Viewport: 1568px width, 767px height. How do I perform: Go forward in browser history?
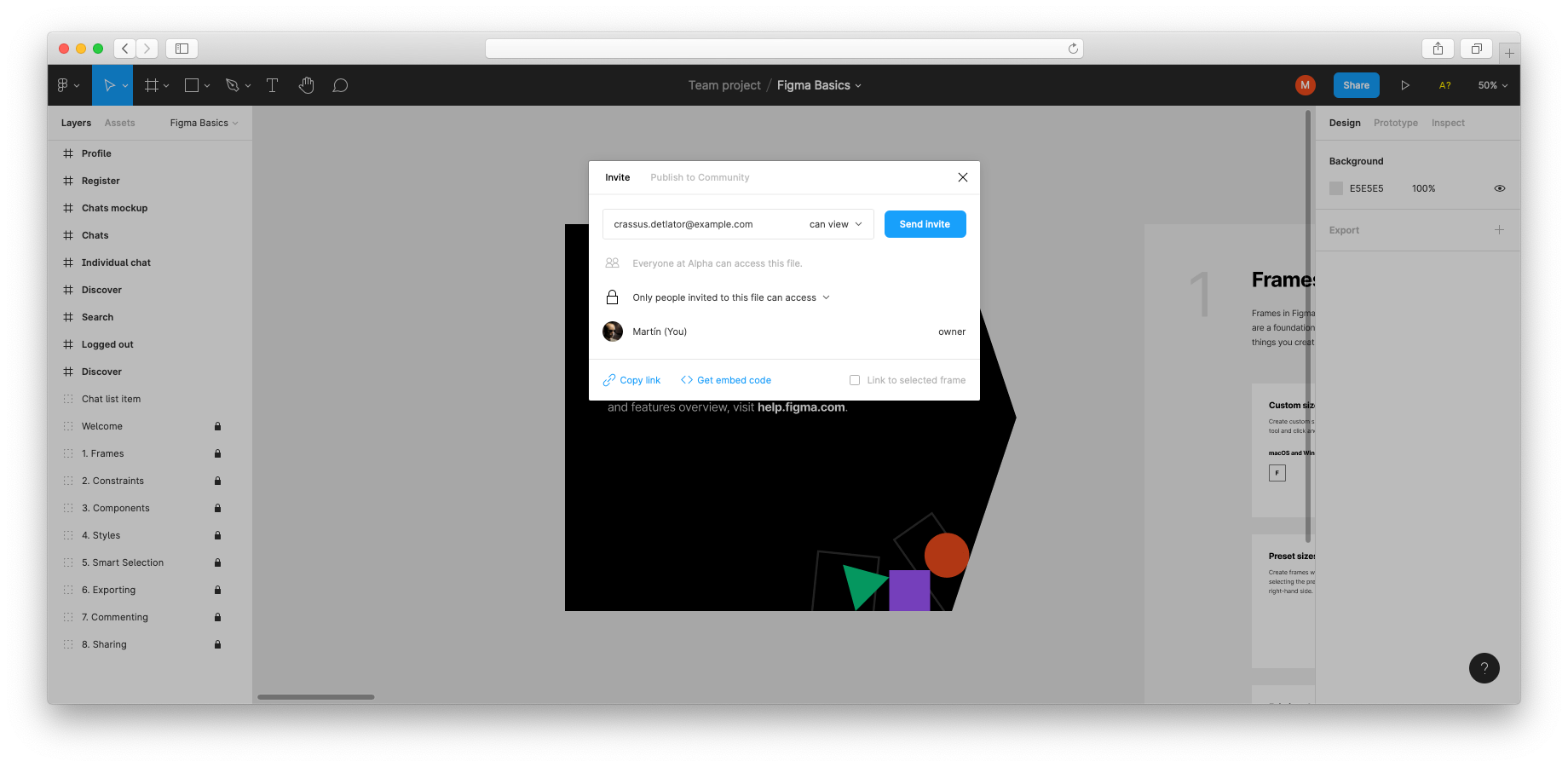tap(147, 49)
